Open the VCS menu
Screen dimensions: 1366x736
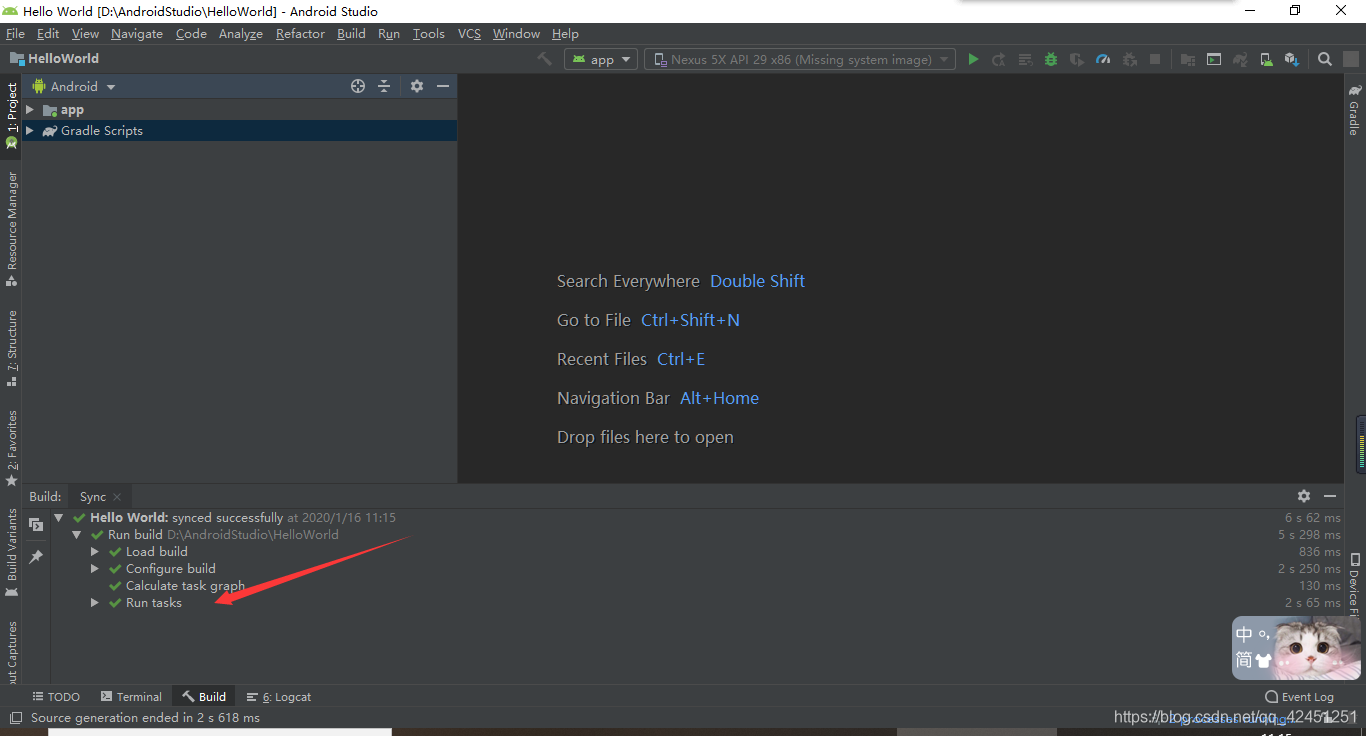pos(469,33)
